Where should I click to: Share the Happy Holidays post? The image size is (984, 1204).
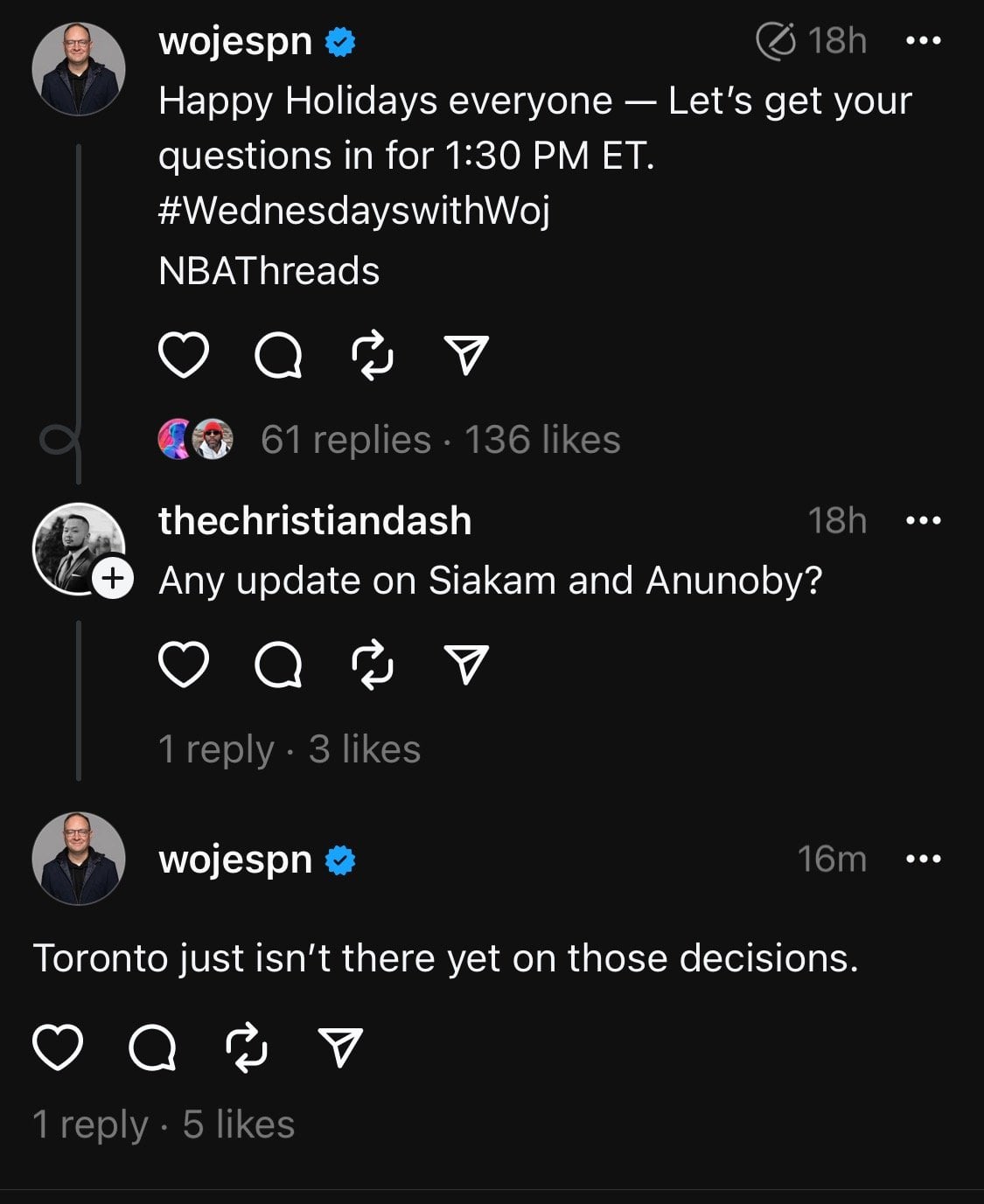tap(466, 355)
